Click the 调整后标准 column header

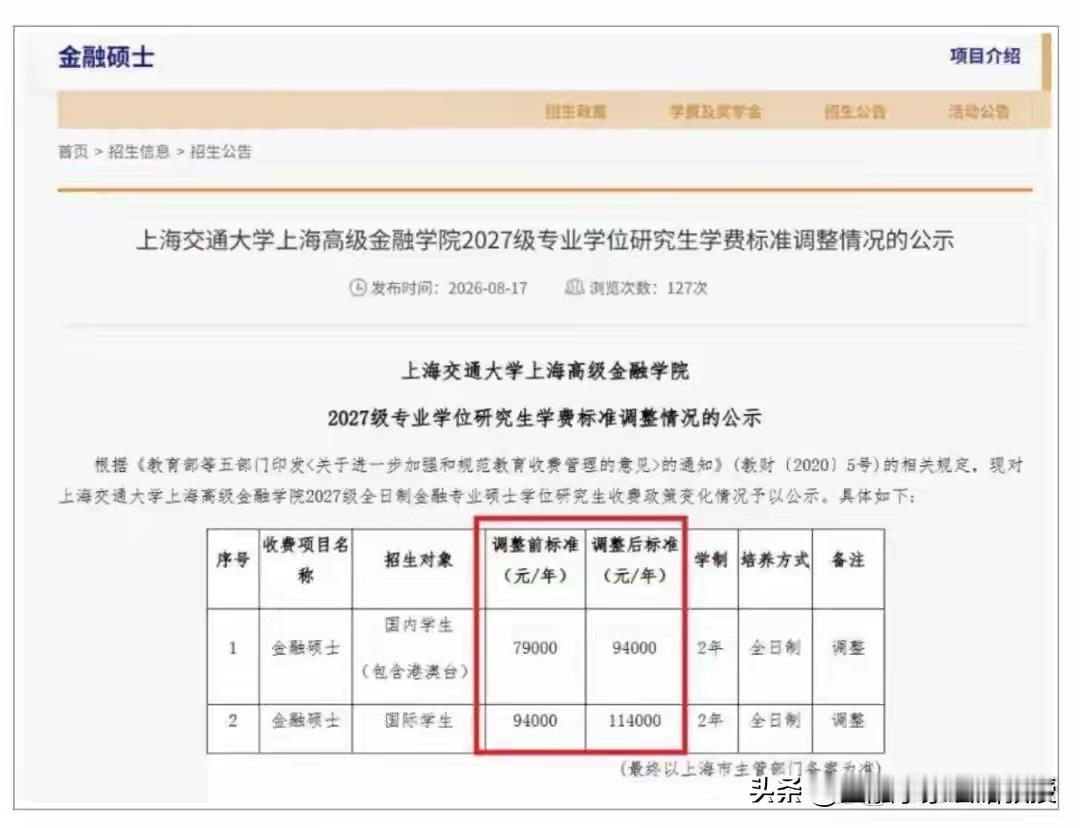click(634, 560)
